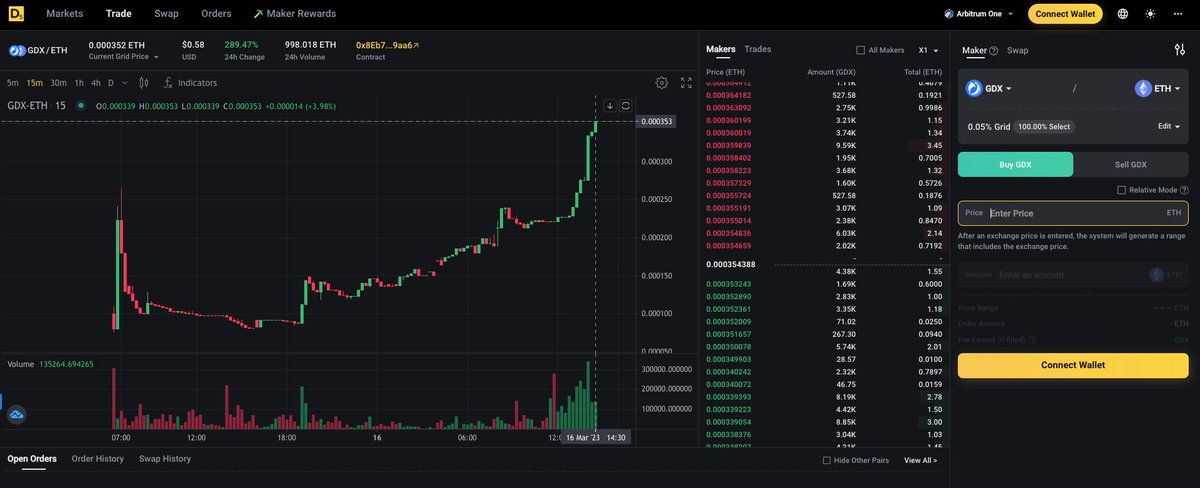This screenshot has width=1200, height=488.
Task: Click Relative Mode help question mark
Action: [x=1184, y=190]
